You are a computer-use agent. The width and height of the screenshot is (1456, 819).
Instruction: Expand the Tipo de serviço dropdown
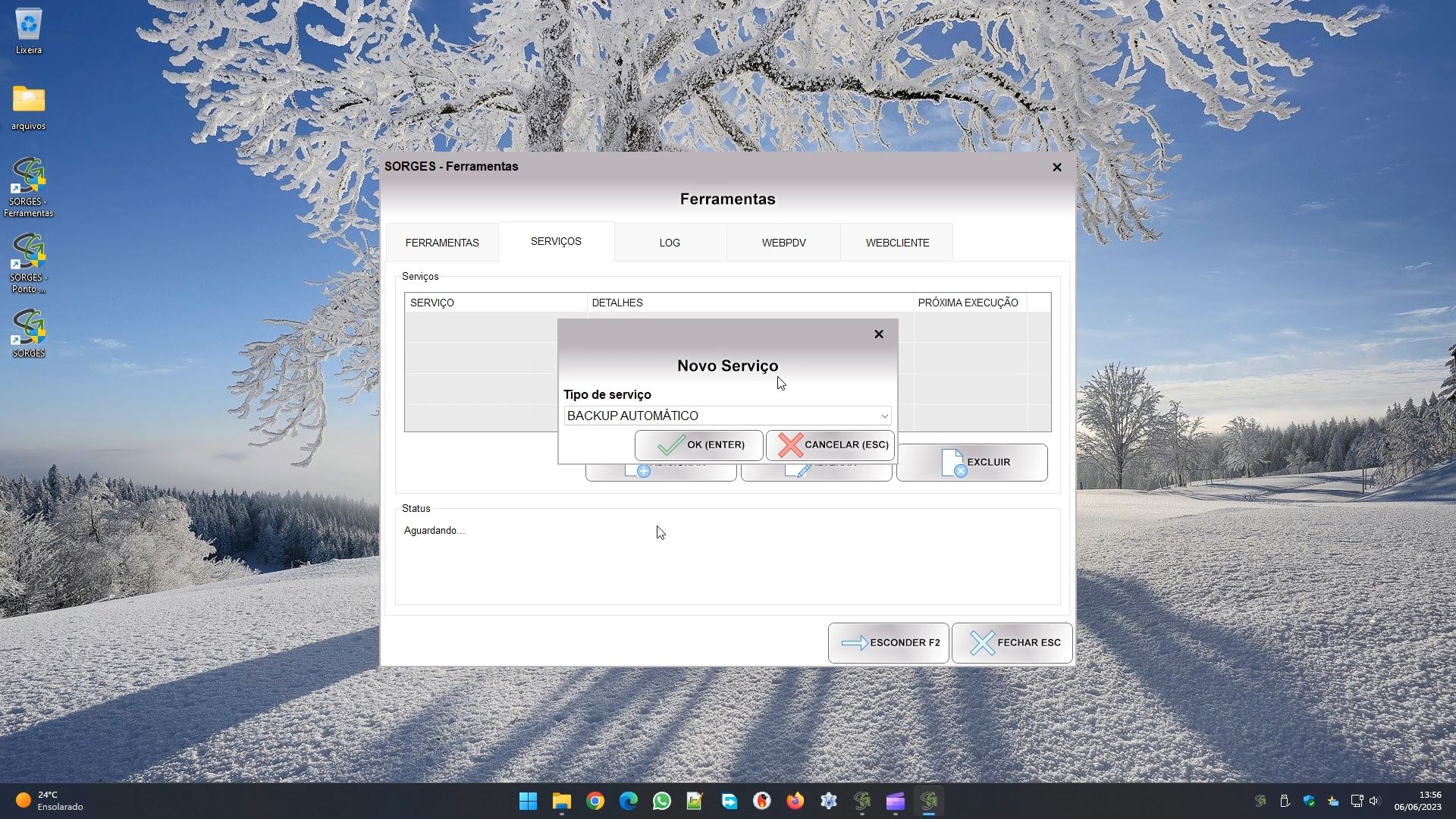coord(883,416)
